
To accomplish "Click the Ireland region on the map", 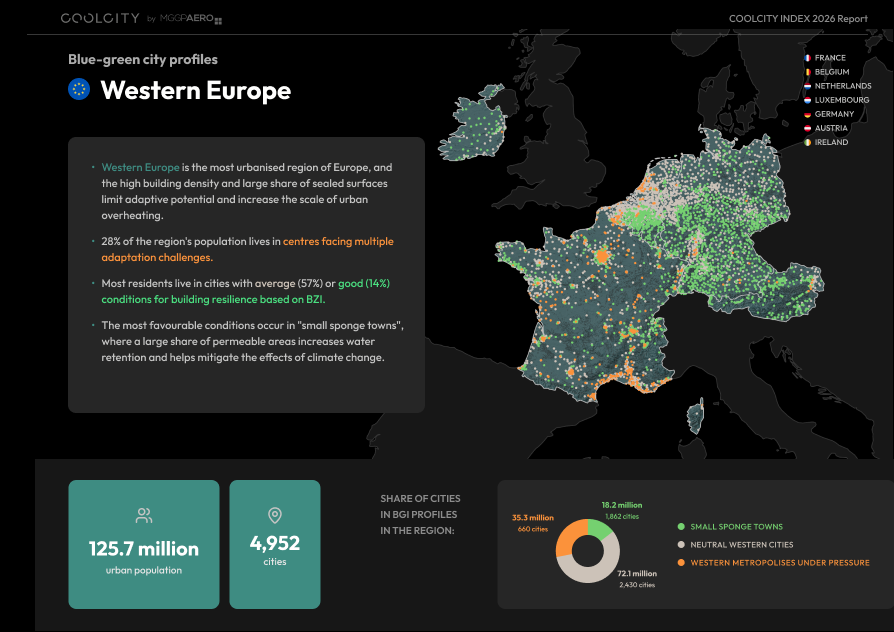I will (x=473, y=125).
